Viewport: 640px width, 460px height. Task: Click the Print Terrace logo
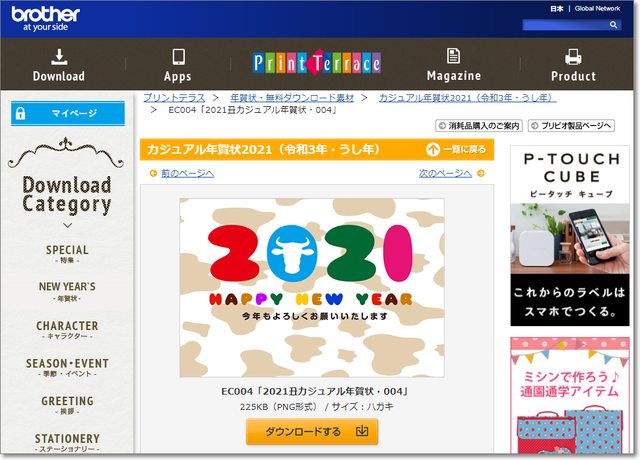(x=317, y=65)
